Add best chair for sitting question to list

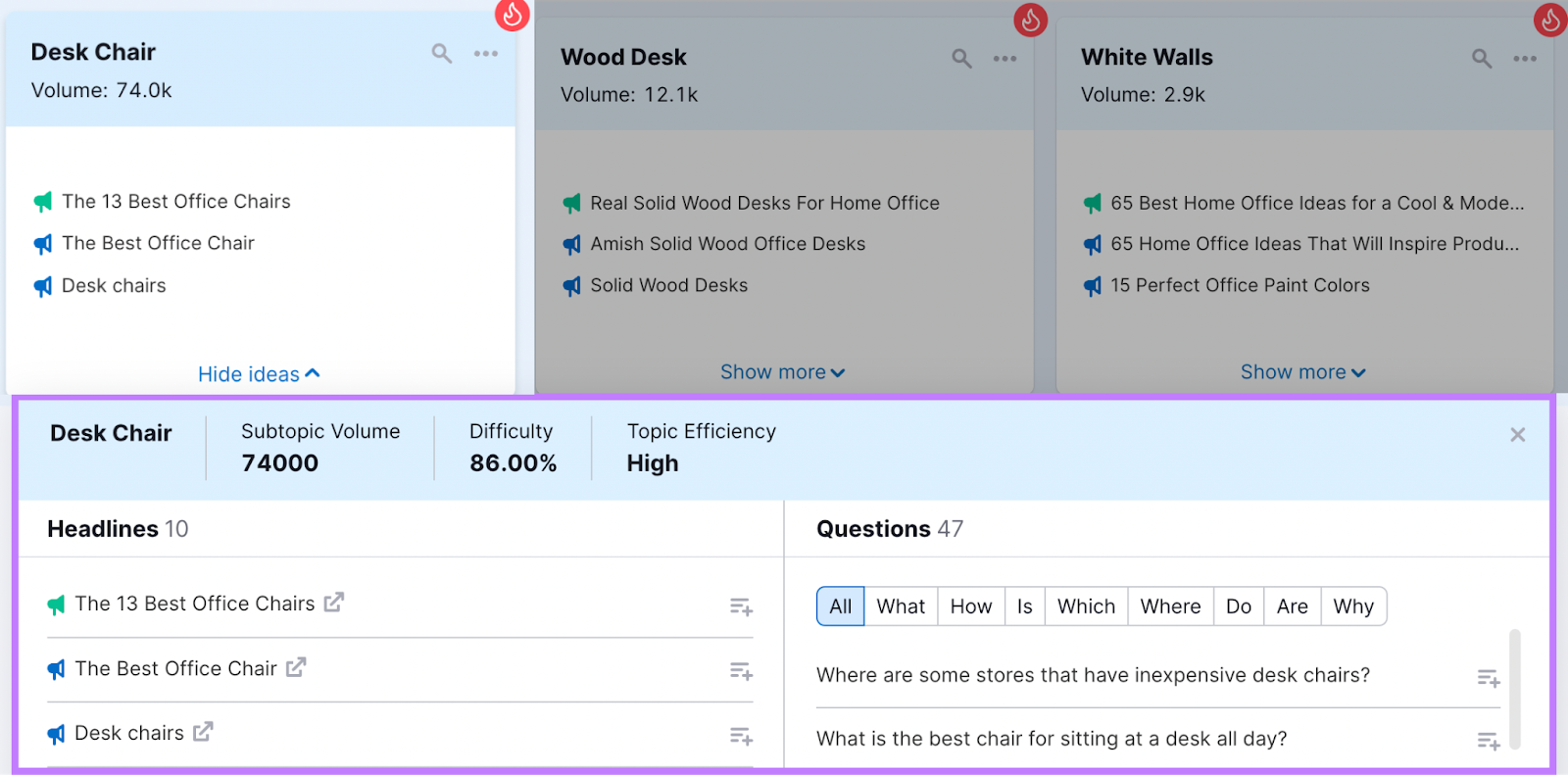click(1489, 742)
